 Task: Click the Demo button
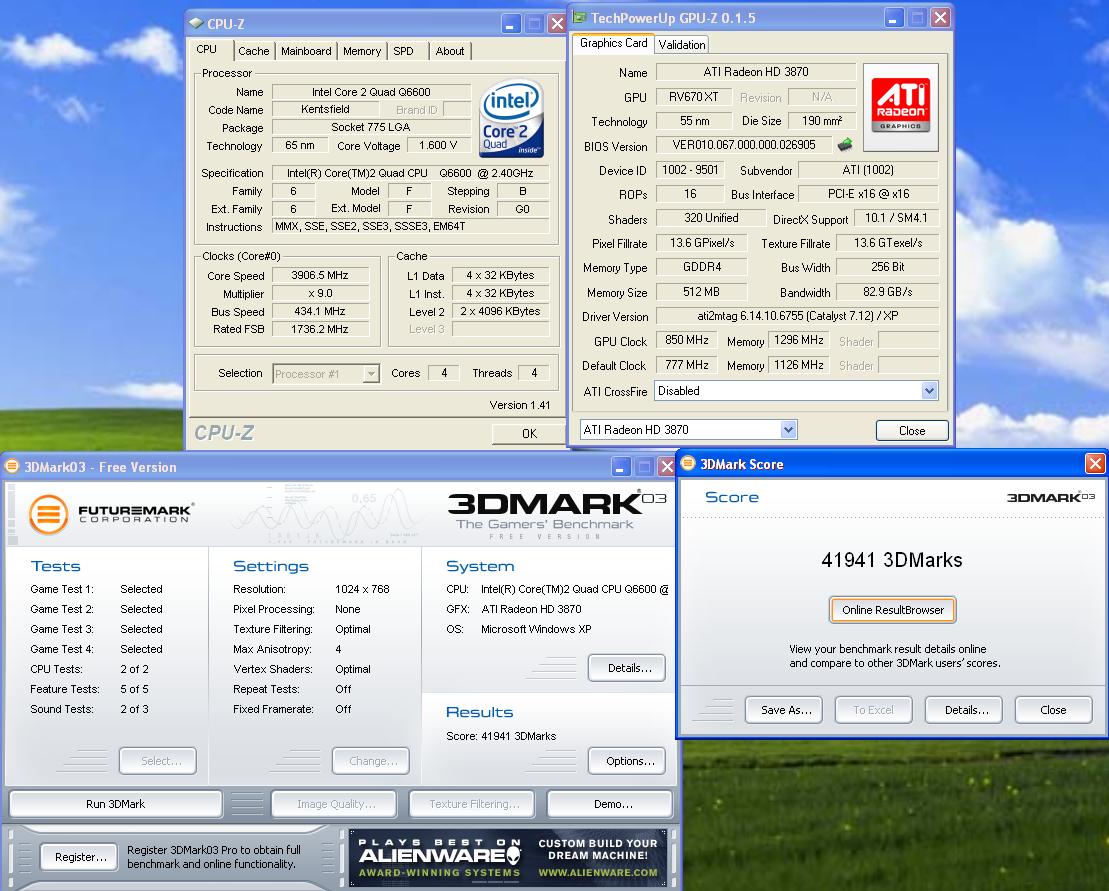pos(610,804)
